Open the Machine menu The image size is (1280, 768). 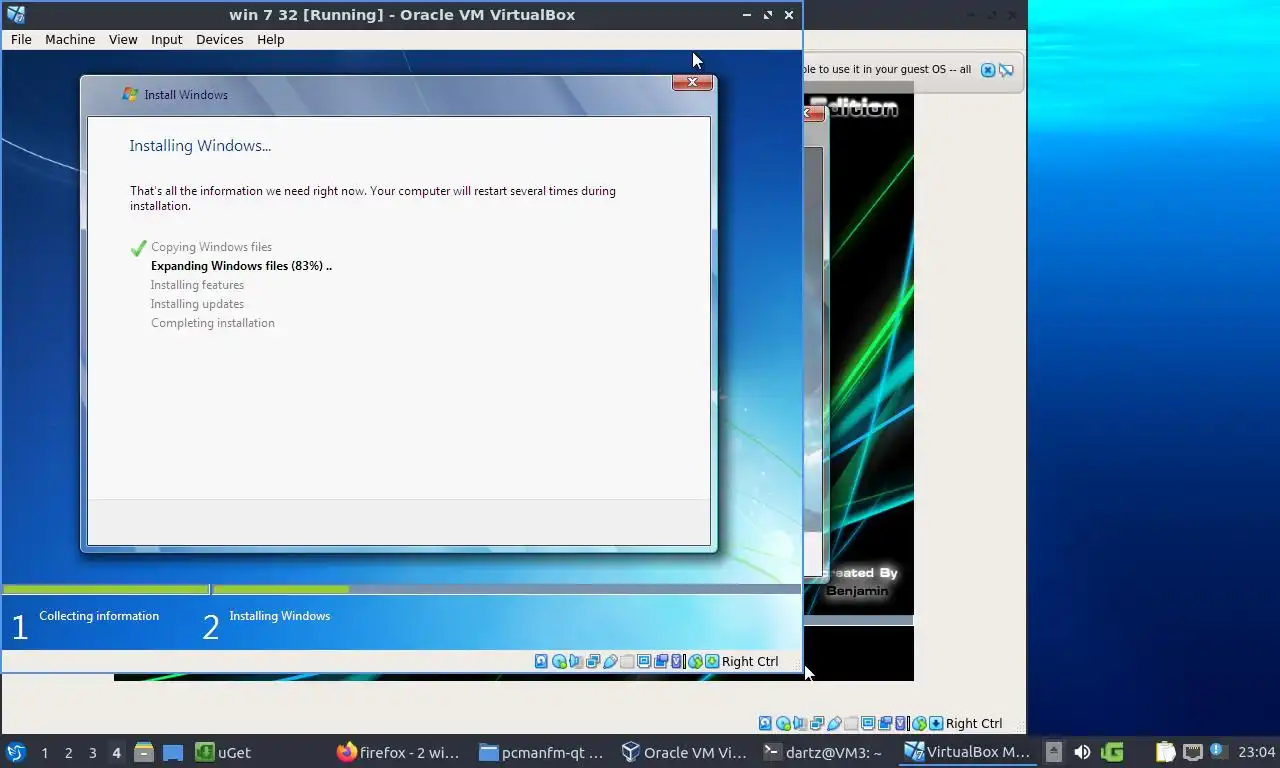pyautogui.click(x=70, y=39)
